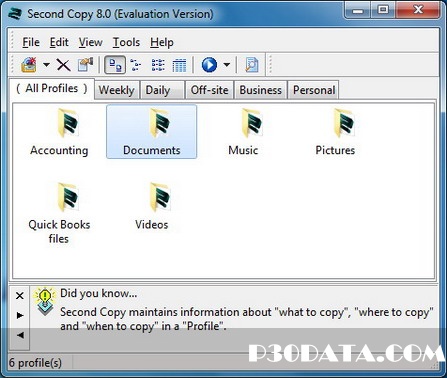This screenshot has width=447, height=378.
Task: Minimize the Second Copy window
Action: pyautogui.click(x=358, y=11)
